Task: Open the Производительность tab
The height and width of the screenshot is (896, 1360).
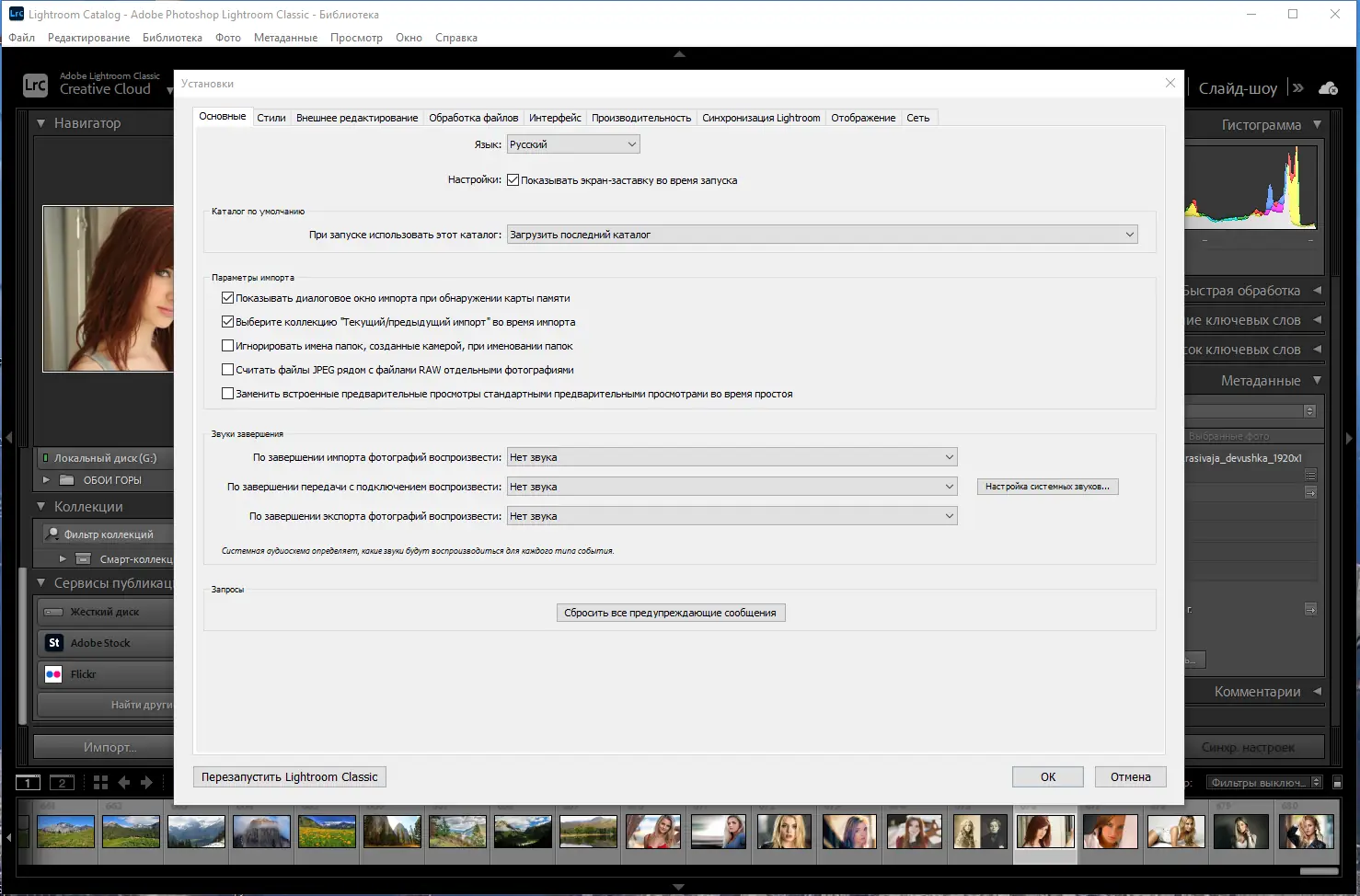Action: (641, 118)
